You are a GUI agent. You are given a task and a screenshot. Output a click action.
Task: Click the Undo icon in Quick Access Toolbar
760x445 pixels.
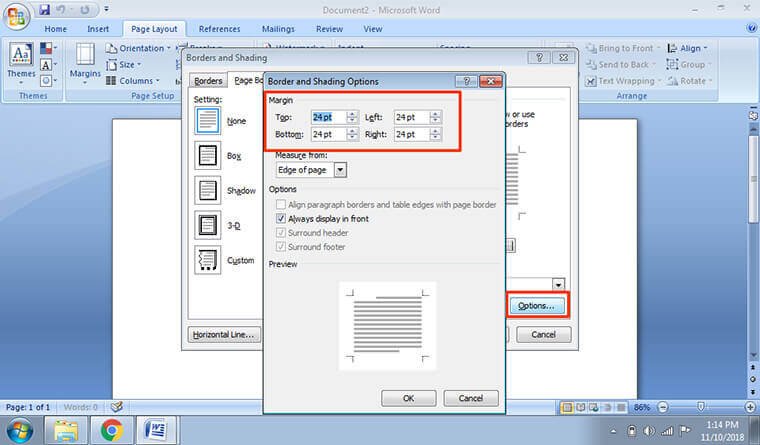[61, 10]
